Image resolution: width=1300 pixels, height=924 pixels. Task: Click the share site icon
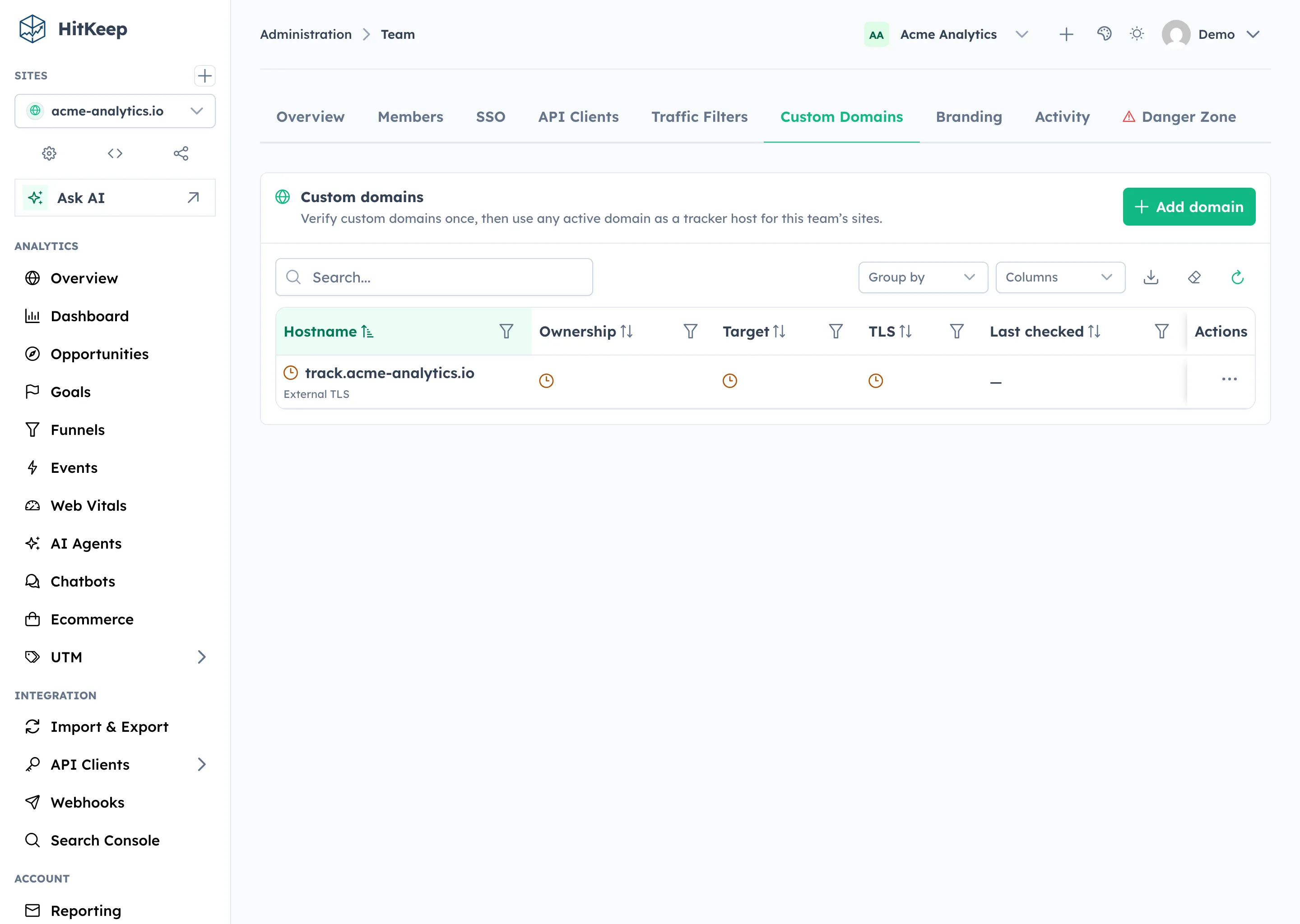pyautogui.click(x=181, y=153)
